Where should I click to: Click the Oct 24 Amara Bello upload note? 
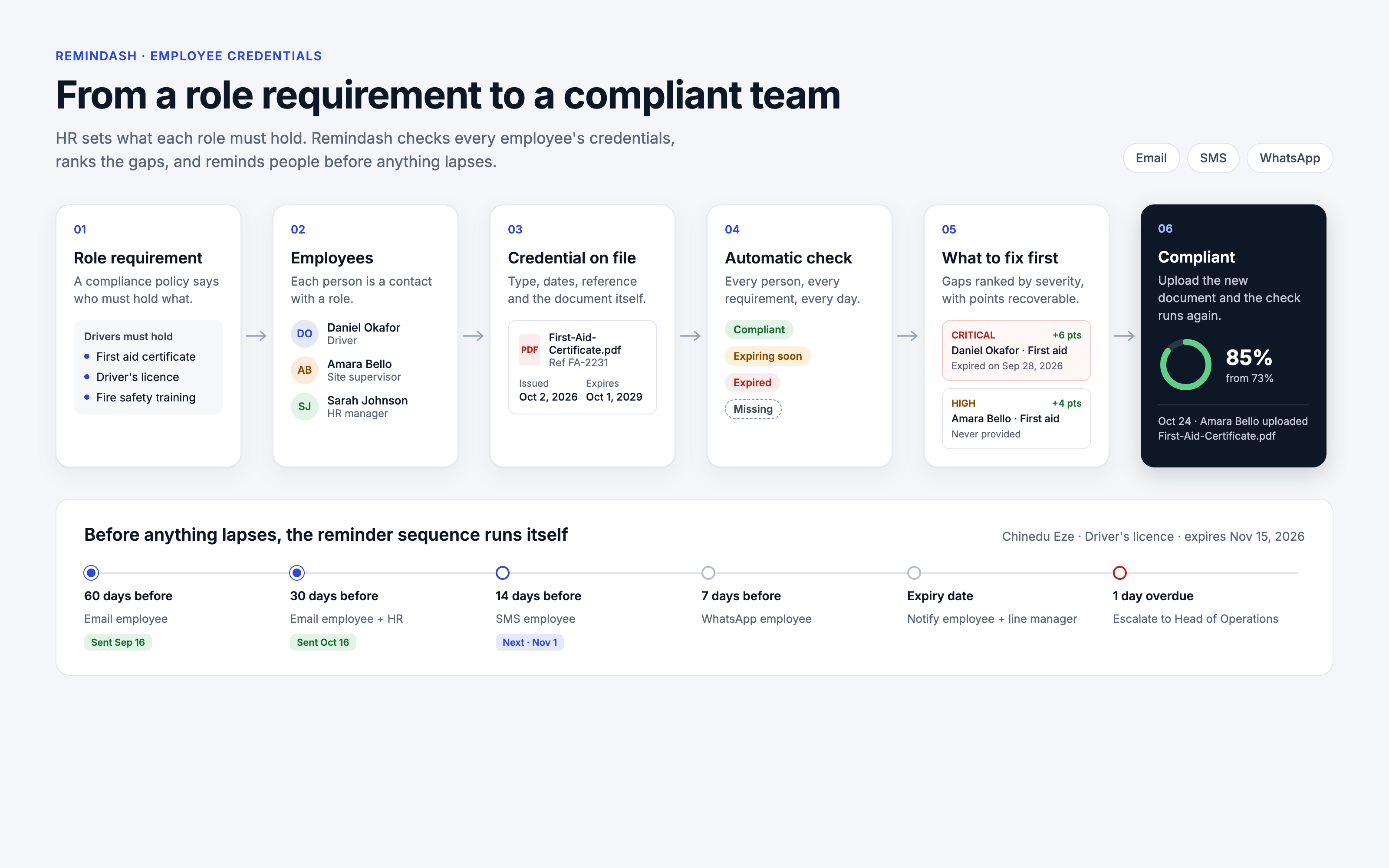click(1232, 428)
